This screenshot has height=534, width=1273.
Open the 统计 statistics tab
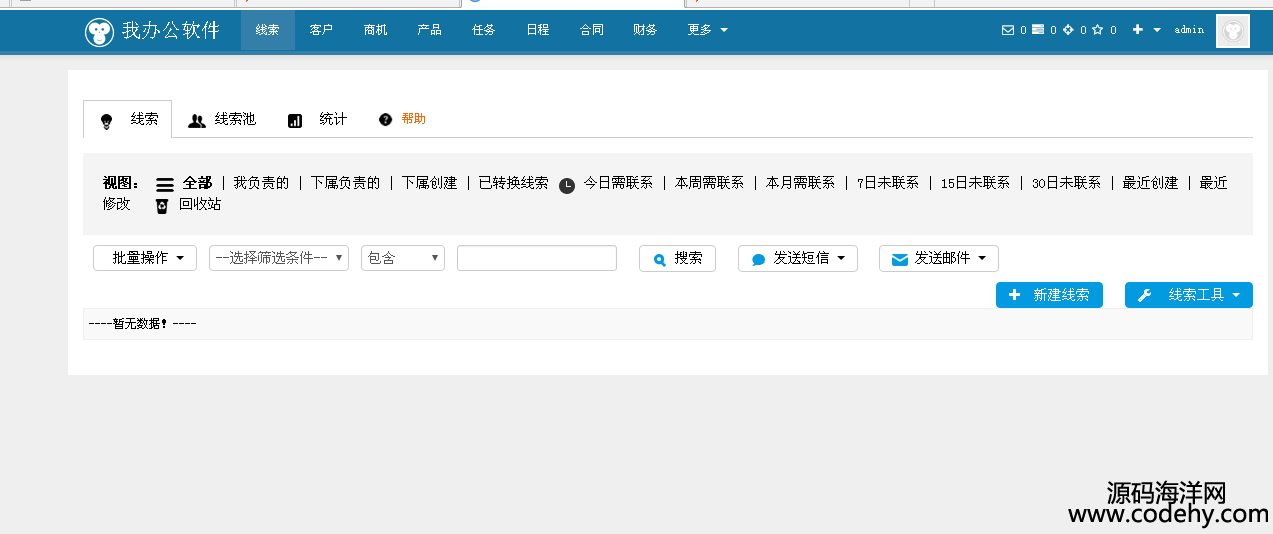[318, 119]
